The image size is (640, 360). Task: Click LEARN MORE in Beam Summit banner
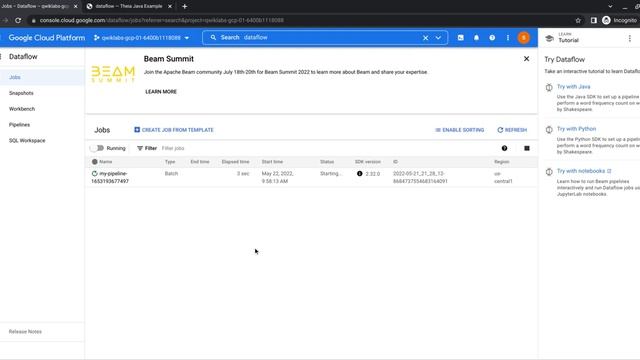coord(161,92)
